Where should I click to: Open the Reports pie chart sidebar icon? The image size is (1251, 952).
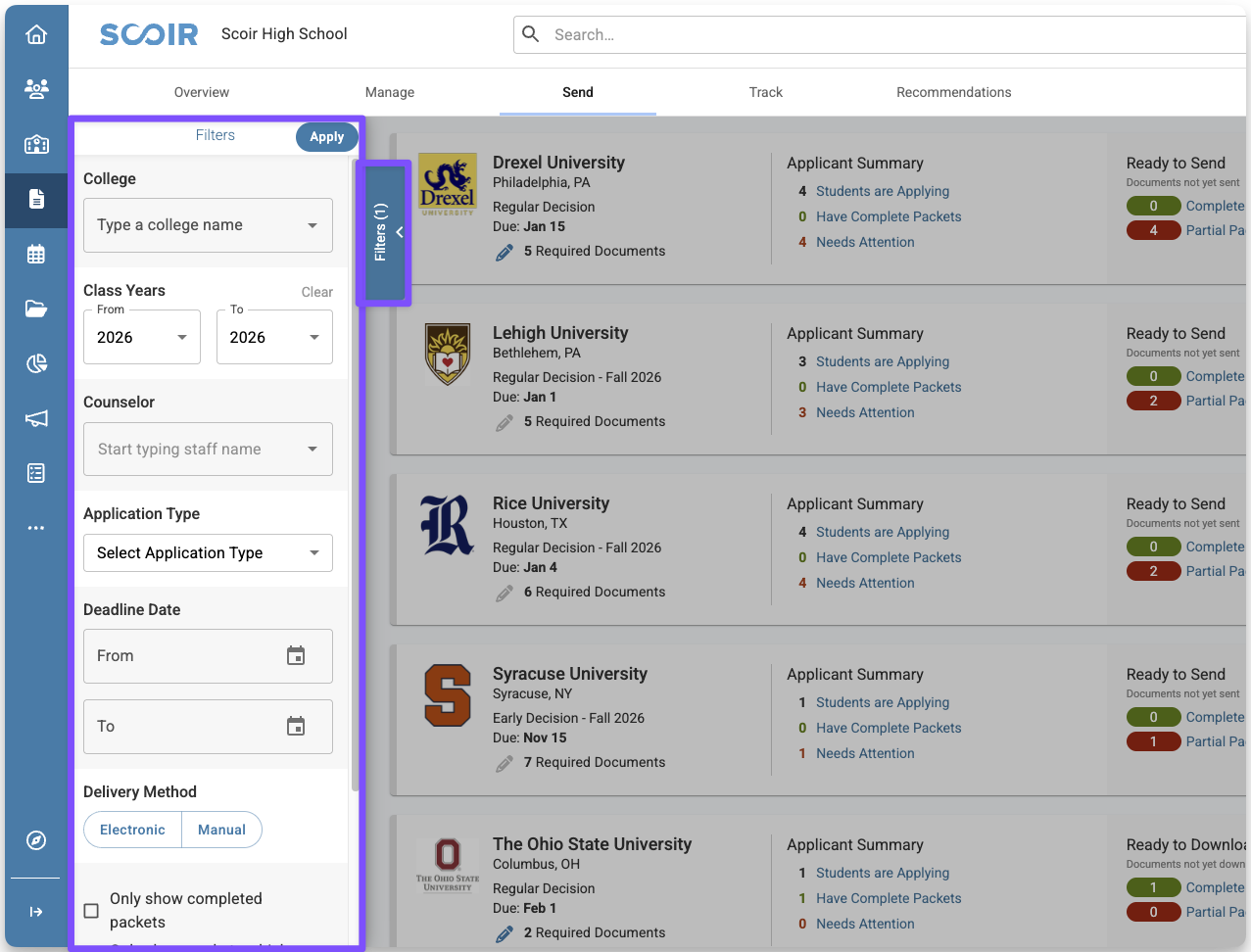click(x=36, y=363)
